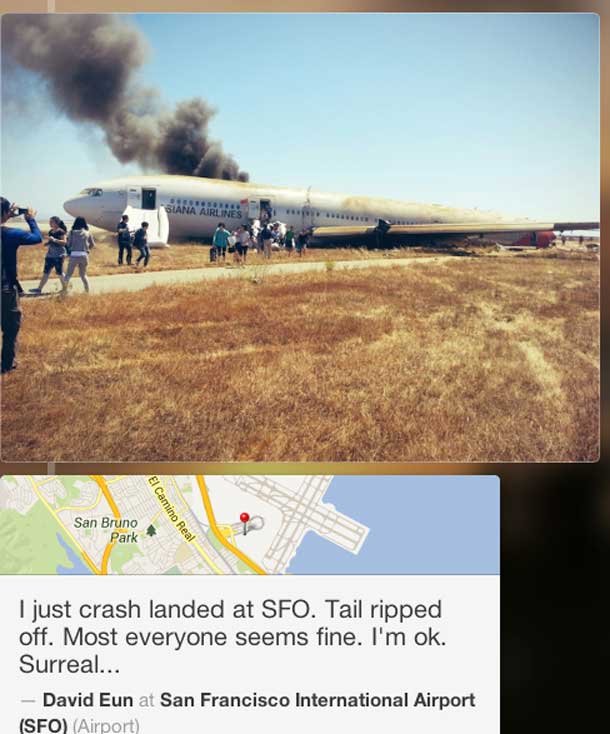610x734 pixels.
Task: Click the gray (Airport) category label
Action: tap(106, 726)
